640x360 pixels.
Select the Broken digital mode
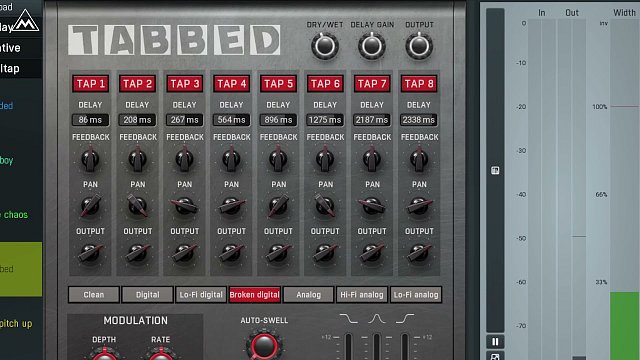pyautogui.click(x=255, y=295)
